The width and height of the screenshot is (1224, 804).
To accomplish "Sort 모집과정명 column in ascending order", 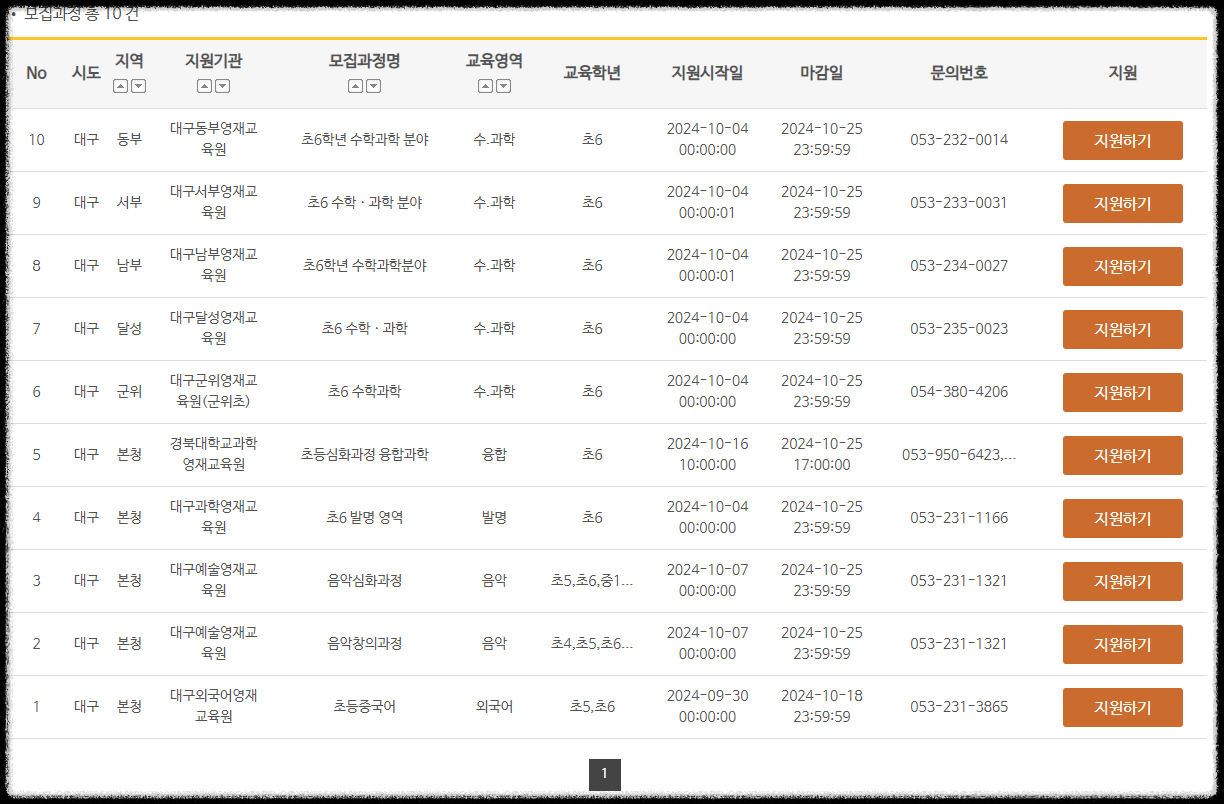I will 355,87.
